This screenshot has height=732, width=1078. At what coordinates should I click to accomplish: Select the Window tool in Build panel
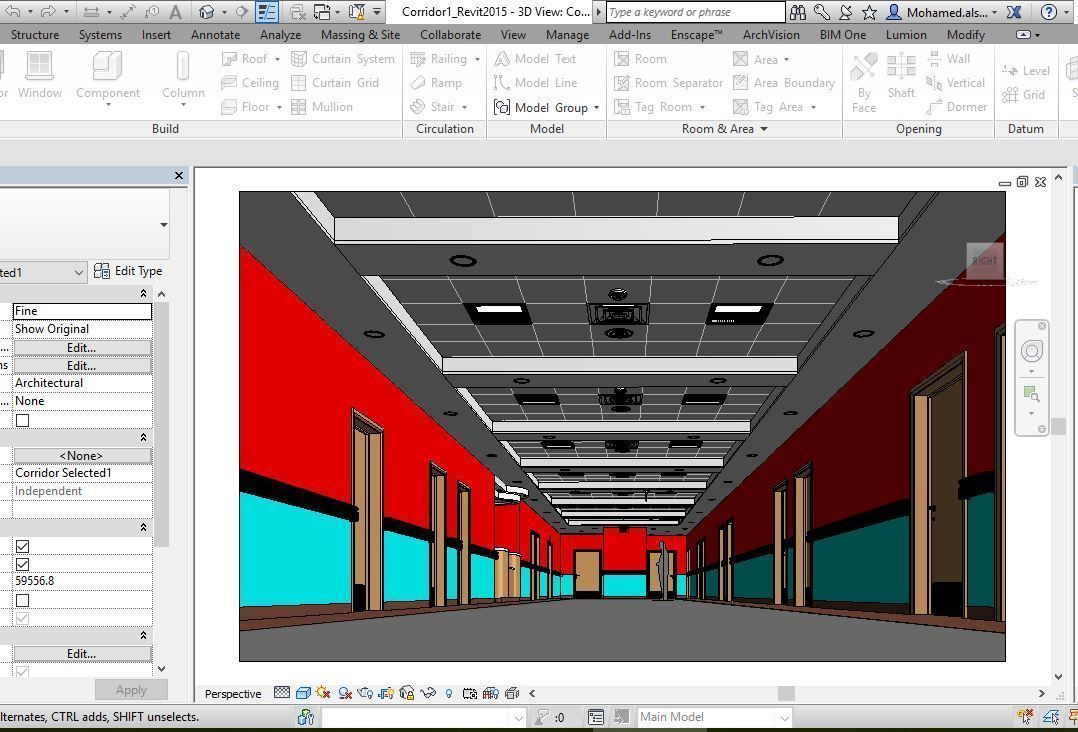pos(39,75)
